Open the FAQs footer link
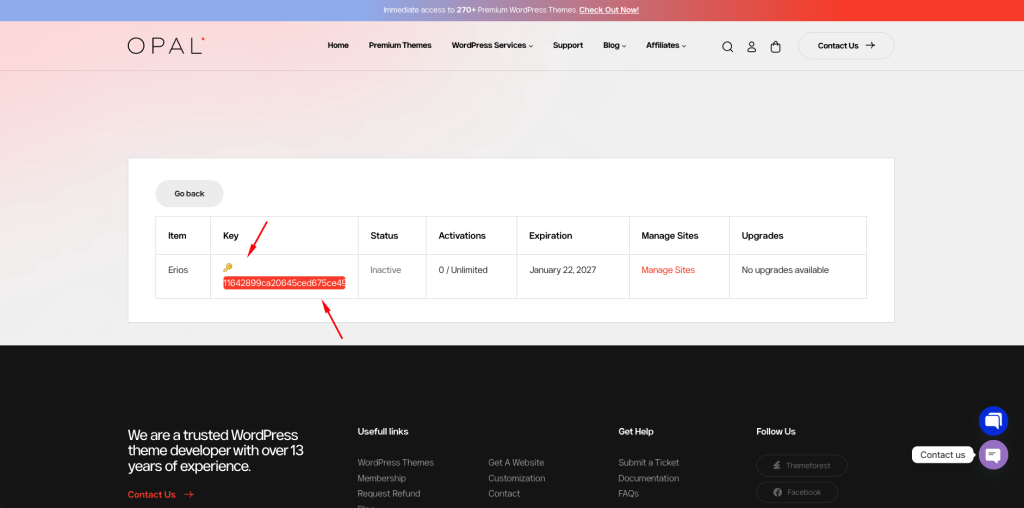 628,494
